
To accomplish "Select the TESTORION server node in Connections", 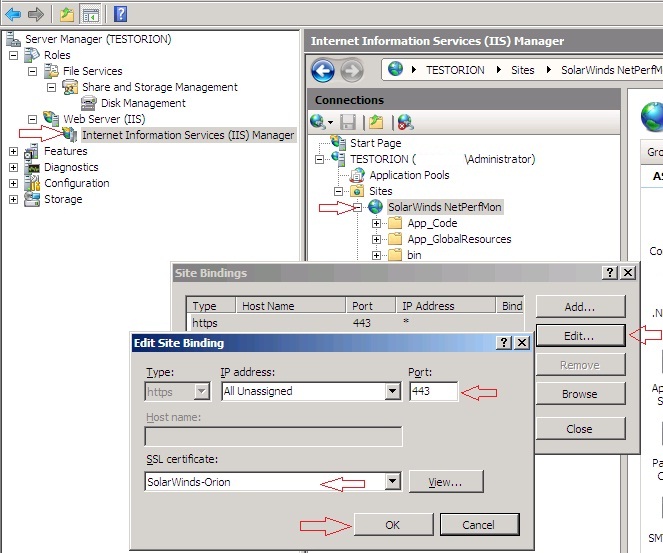I will pyautogui.click(x=442, y=159).
